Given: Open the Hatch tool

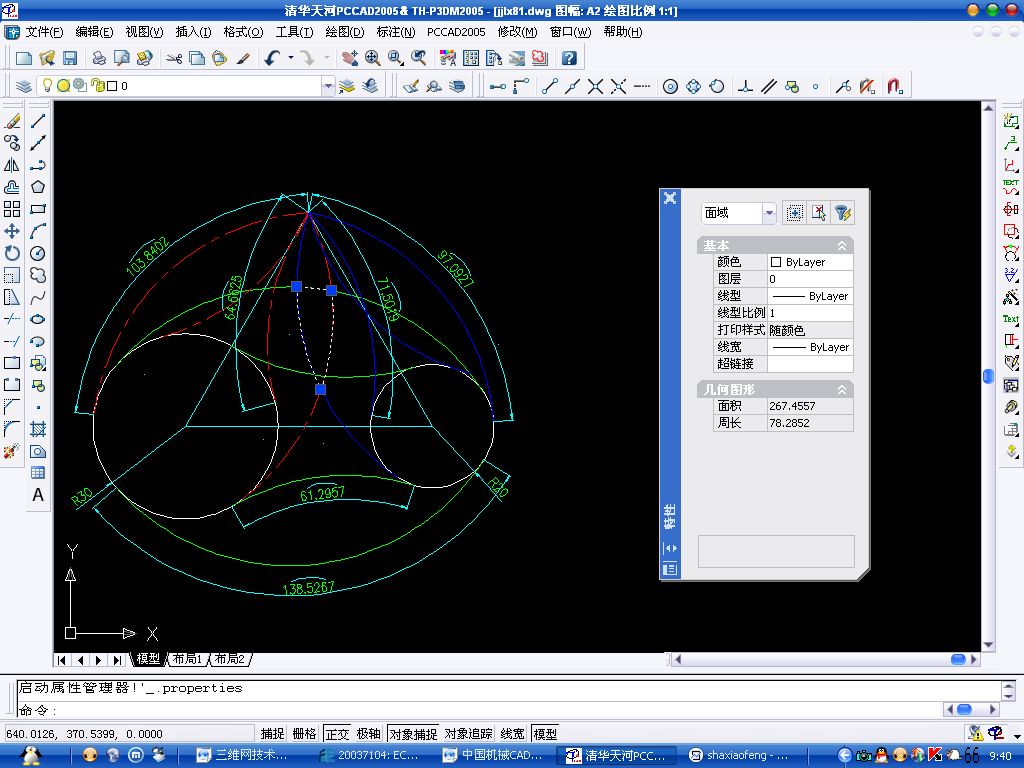Looking at the screenshot, I should [38, 429].
